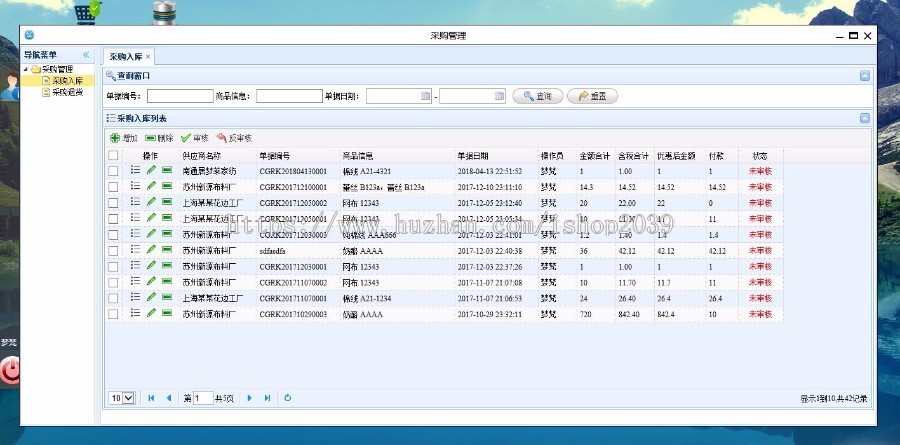Open calendar picker for start date field
The width and height of the screenshot is (900, 445).
pos(425,96)
